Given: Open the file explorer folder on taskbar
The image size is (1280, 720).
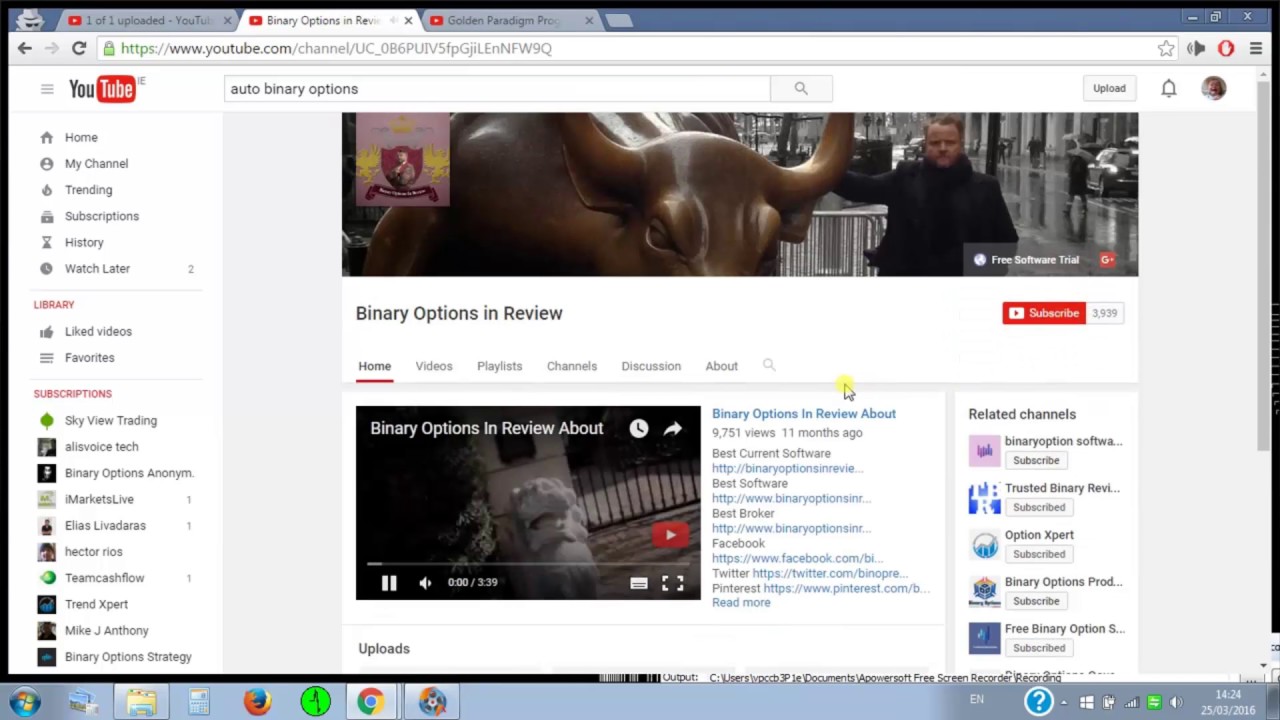Looking at the screenshot, I should click(141, 701).
